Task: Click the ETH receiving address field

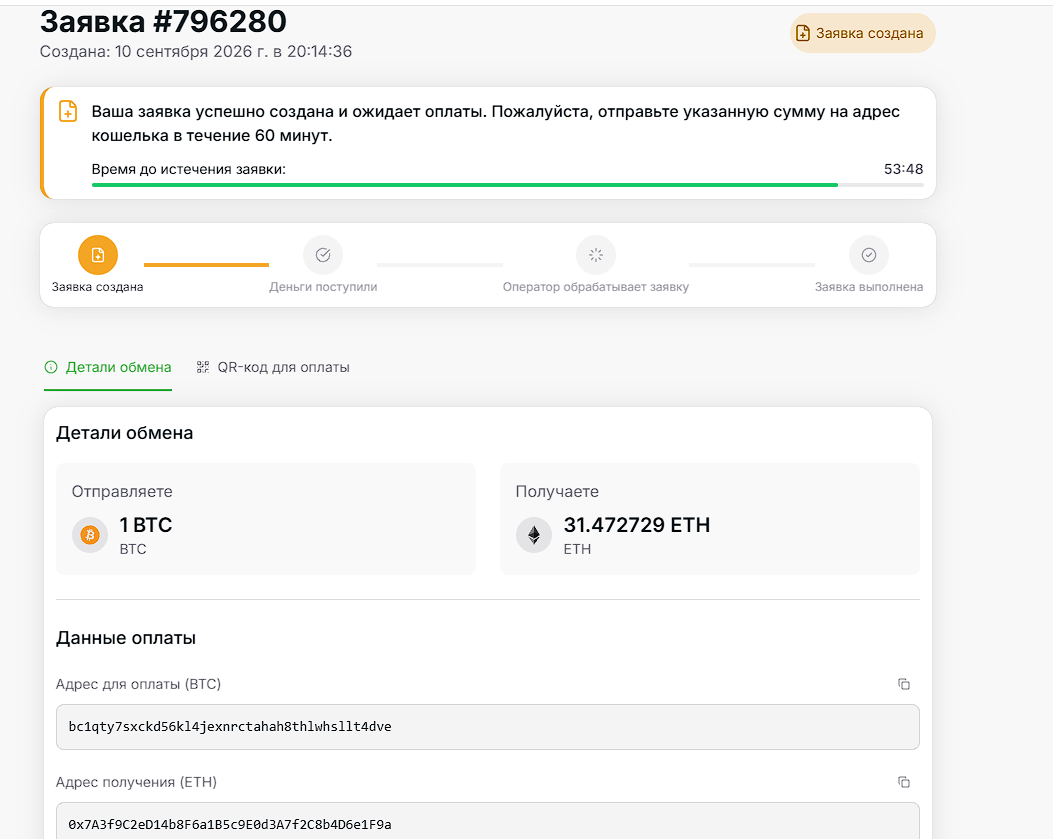Action: click(488, 821)
